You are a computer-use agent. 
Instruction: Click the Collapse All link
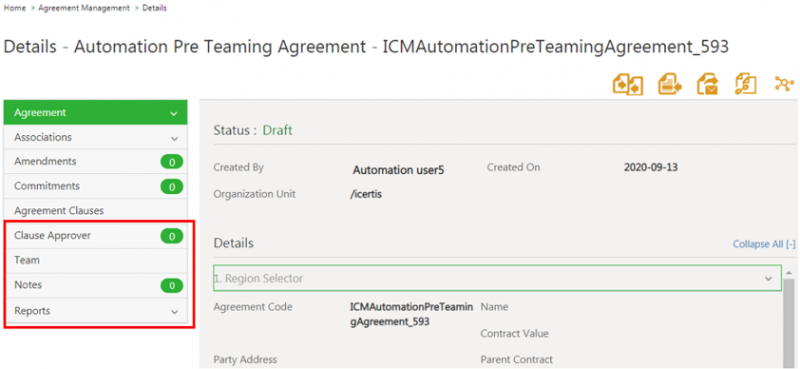(x=764, y=244)
